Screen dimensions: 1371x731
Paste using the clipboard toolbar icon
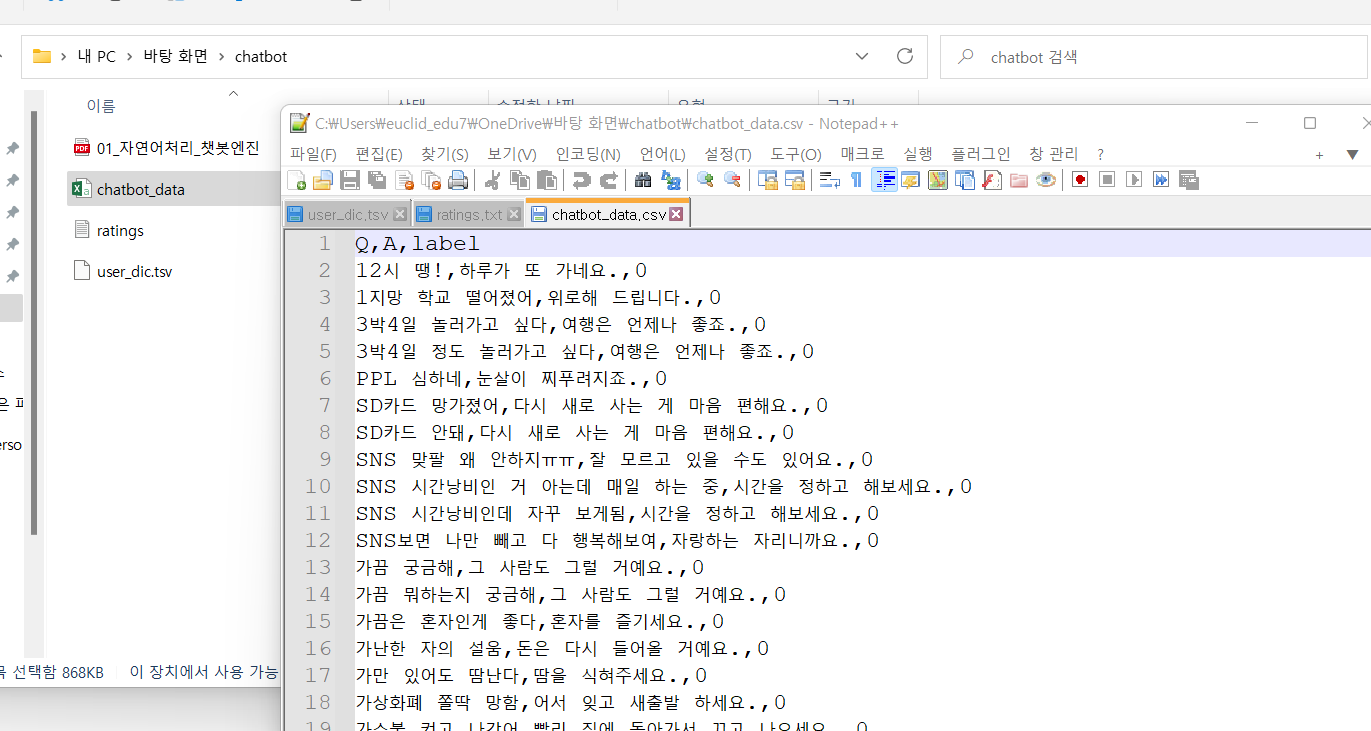pyautogui.click(x=547, y=180)
